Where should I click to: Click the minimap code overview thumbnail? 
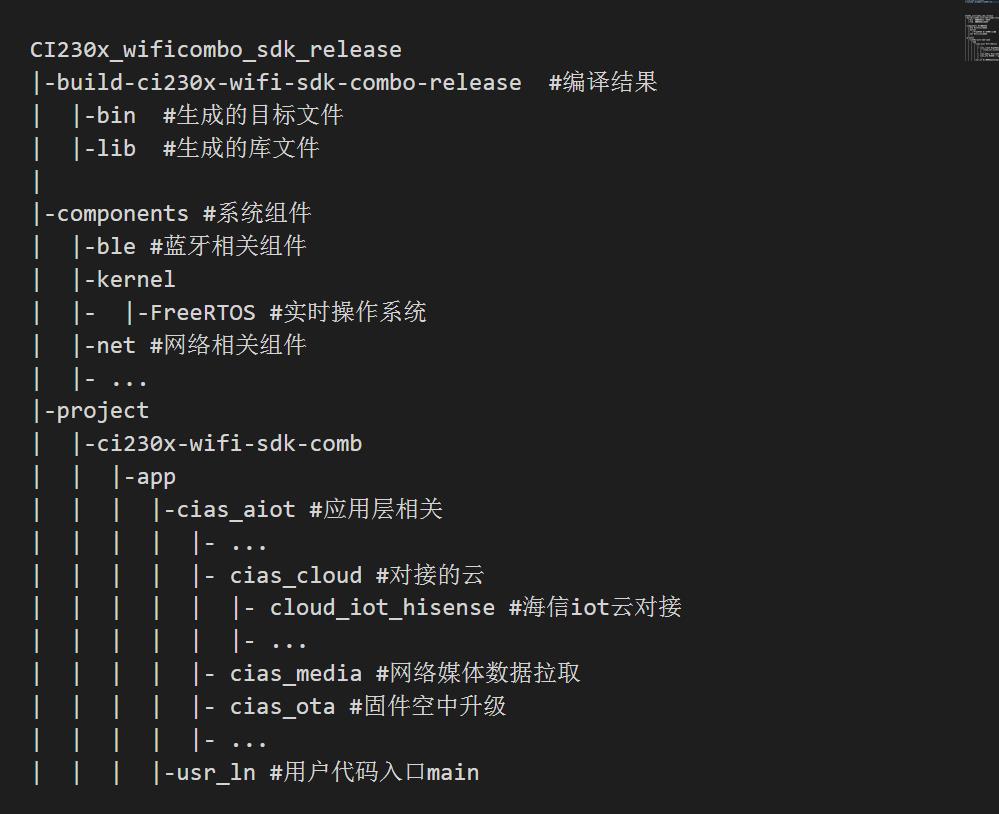[x=981, y=32]
